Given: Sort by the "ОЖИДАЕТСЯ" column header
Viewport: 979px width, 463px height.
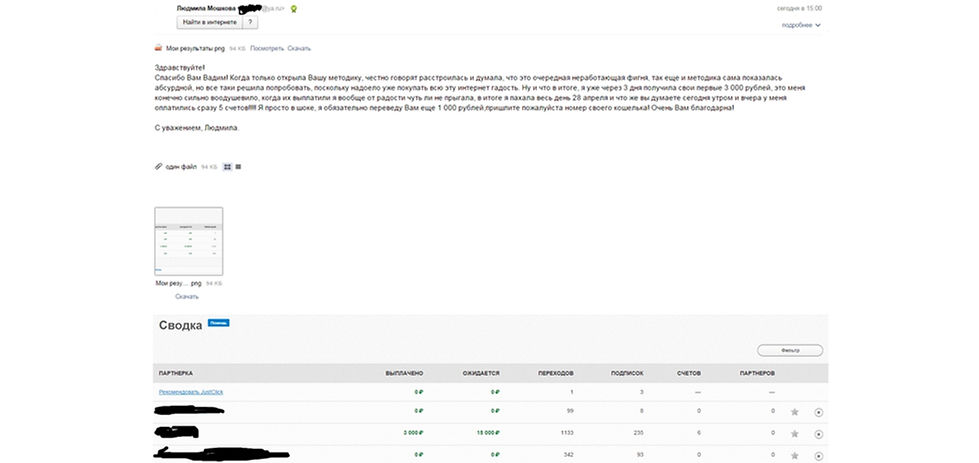Looking at the screenshot, I should pos(481,373).
